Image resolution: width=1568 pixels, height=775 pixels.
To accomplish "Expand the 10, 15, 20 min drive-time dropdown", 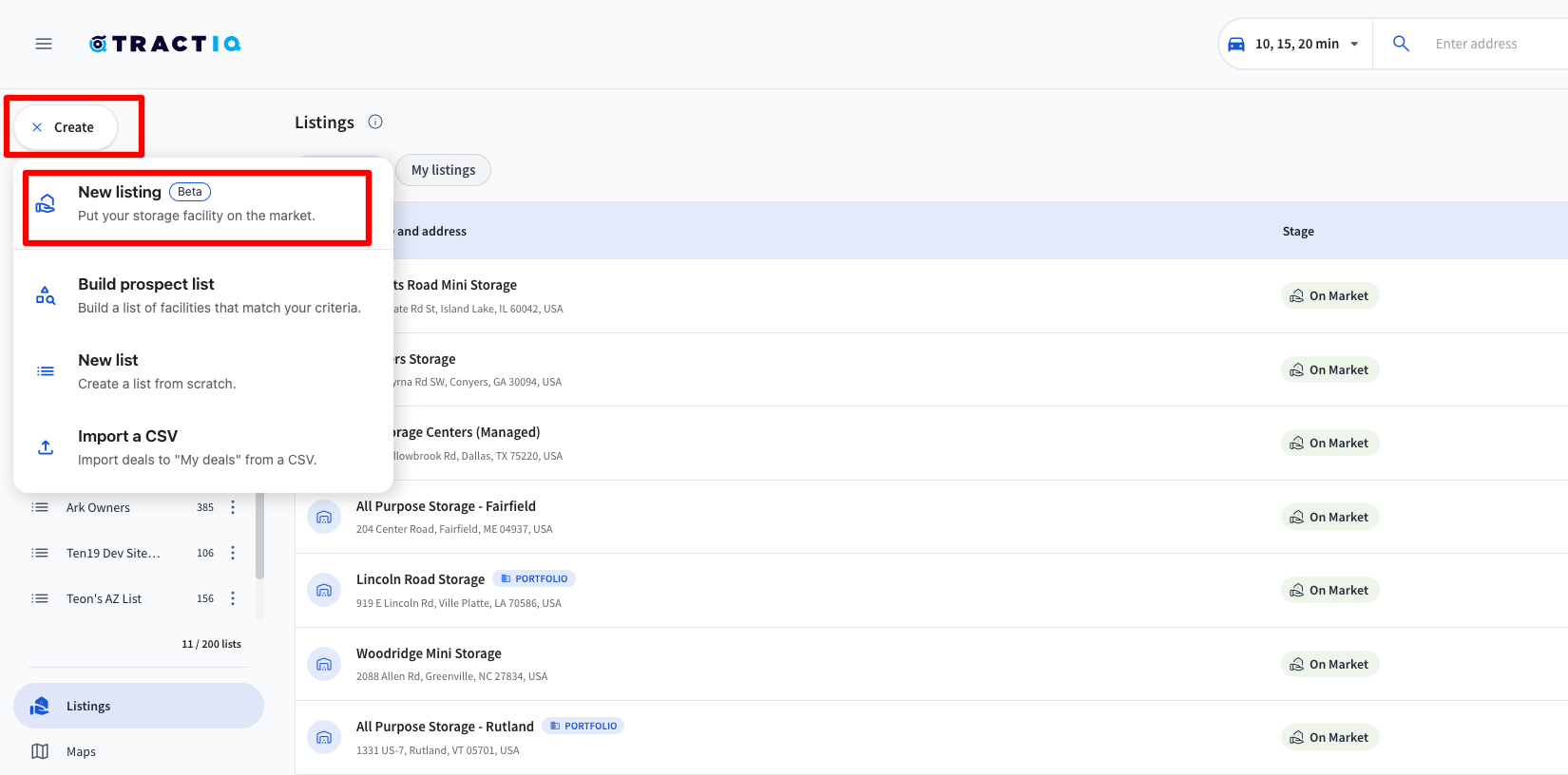I will click(1296, 44).
